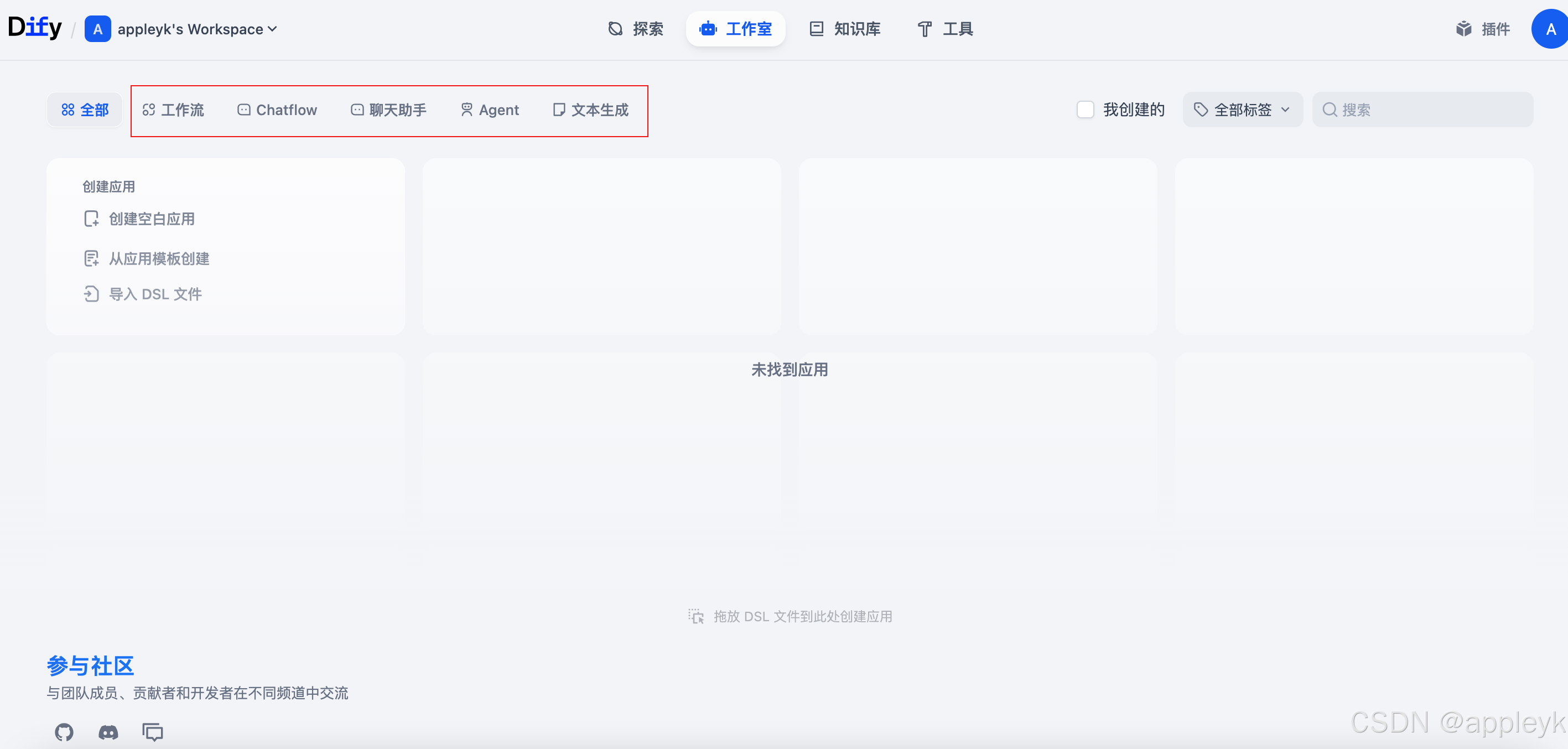The width and height of the screenshot is (1568, 749).
Task: Filter apps by 工作流 workflow
Action: [x=174, y=110]
